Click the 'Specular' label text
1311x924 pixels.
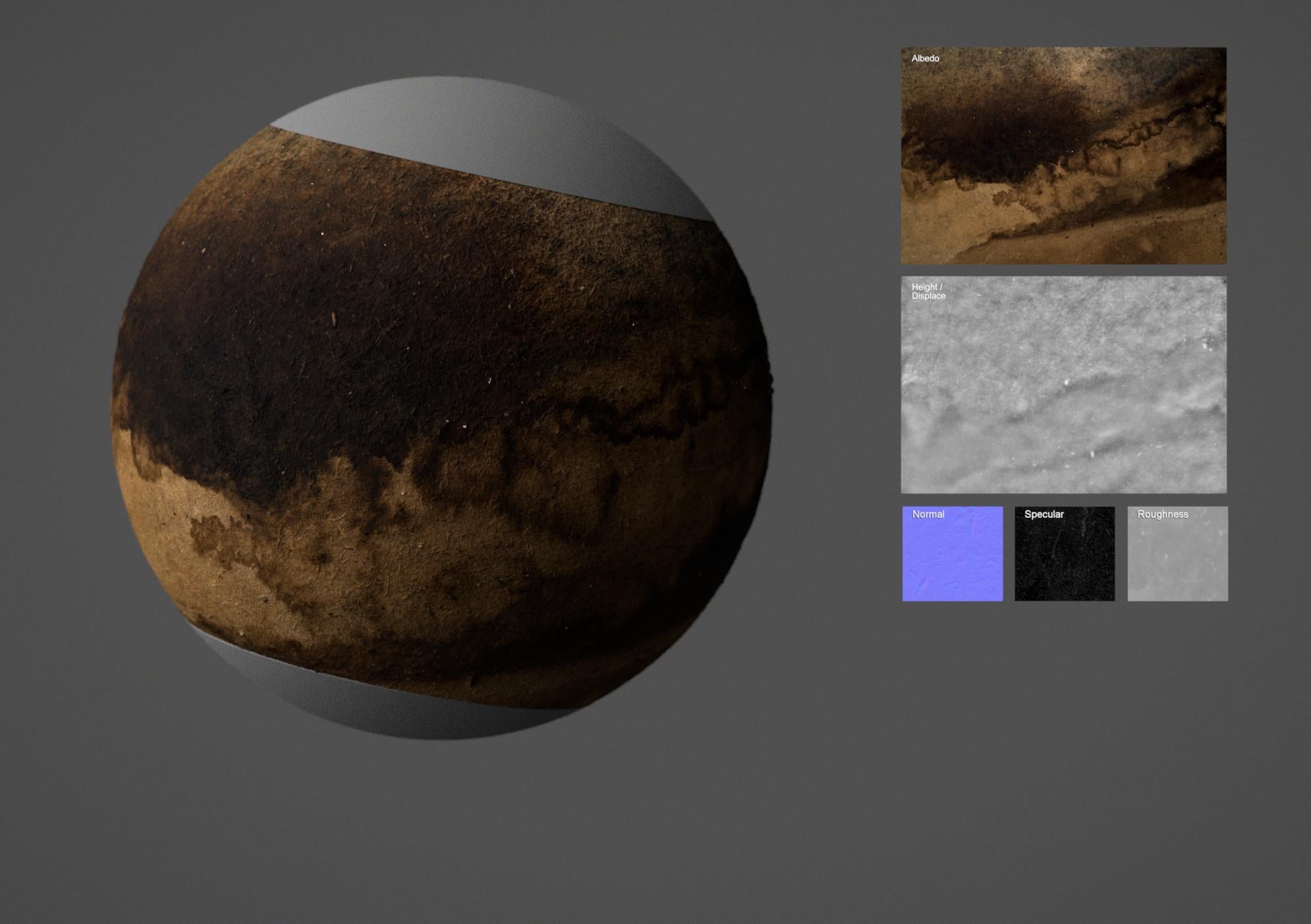pos(1044,514)
